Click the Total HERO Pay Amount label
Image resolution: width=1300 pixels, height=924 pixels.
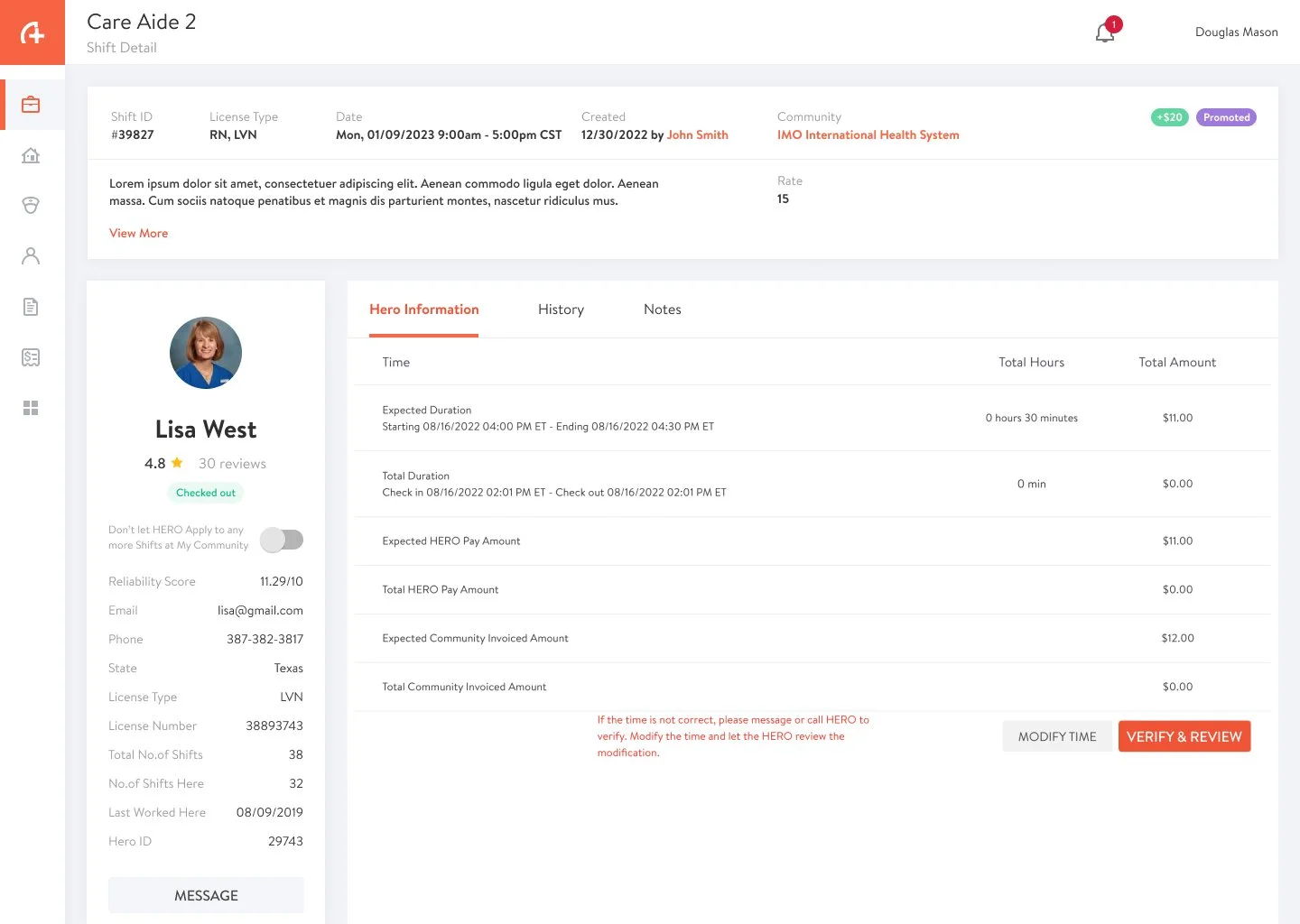coord(441,589)
